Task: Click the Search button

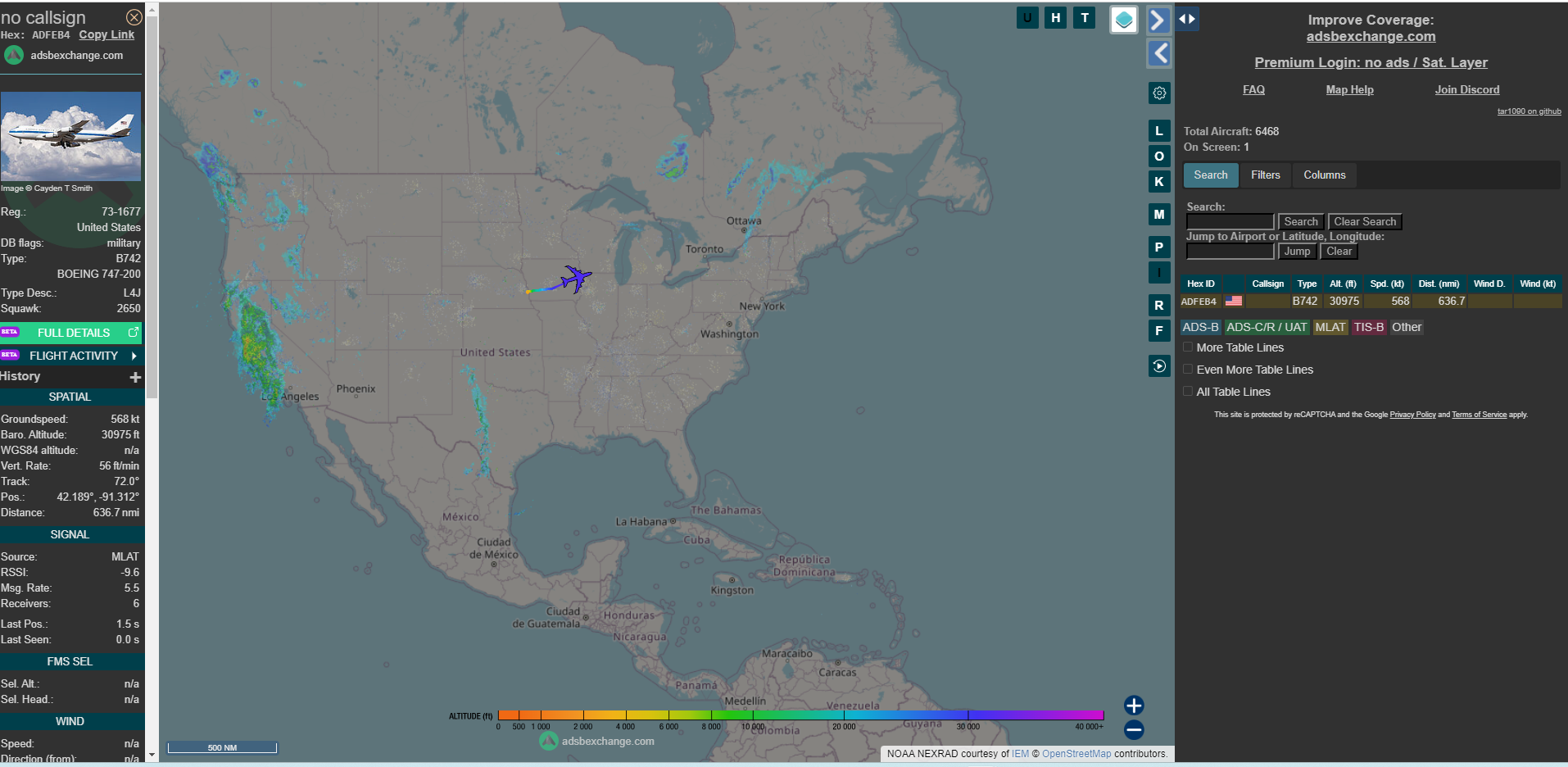Action: [x=1301, y=222]
